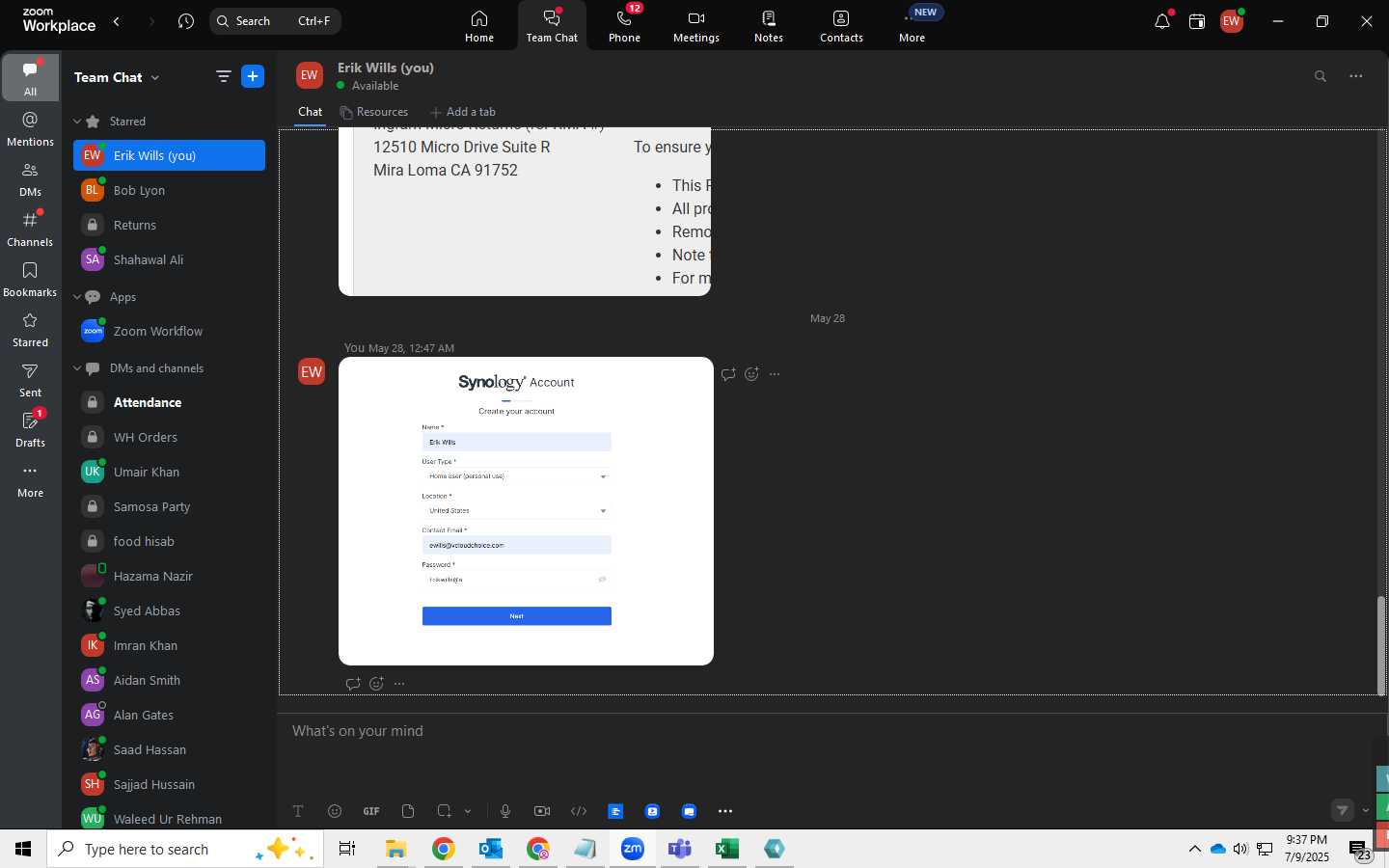Viewport: 1389px width, 868px height.
Task: Open the Starred sidebar view
Action: coord(30,330)
